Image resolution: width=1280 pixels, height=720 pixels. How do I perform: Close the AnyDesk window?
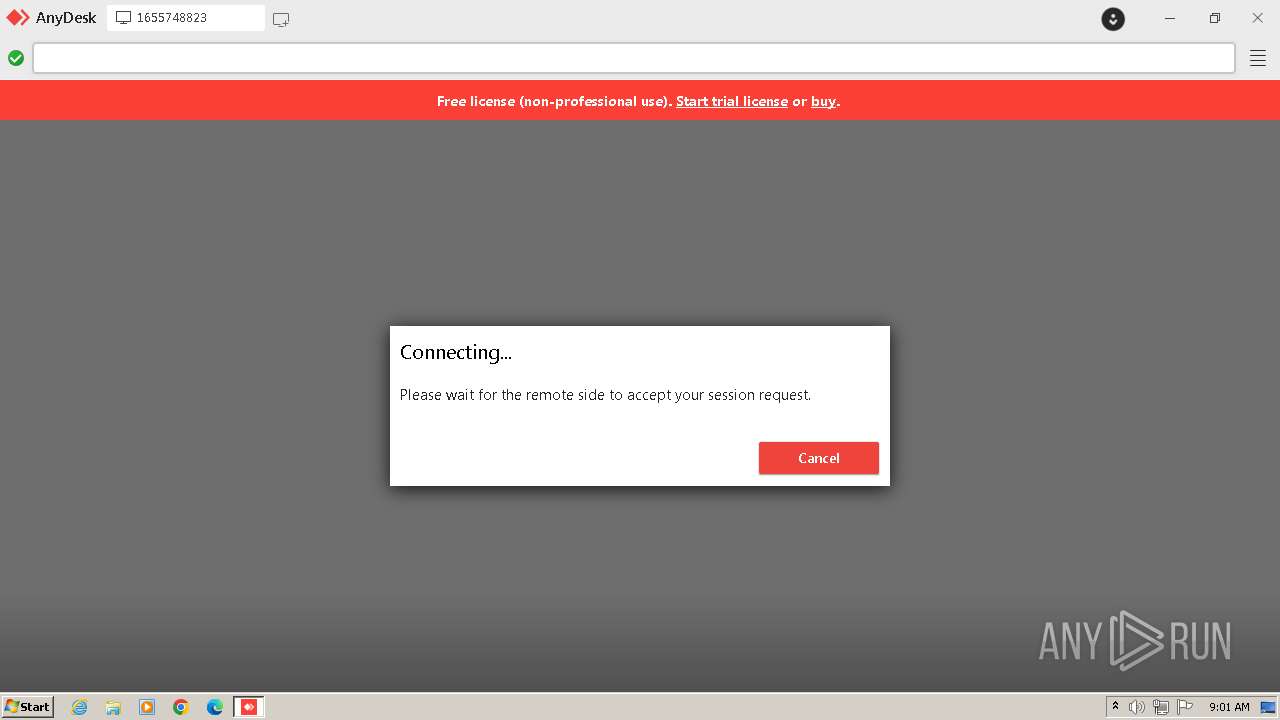coord(1258,18)
